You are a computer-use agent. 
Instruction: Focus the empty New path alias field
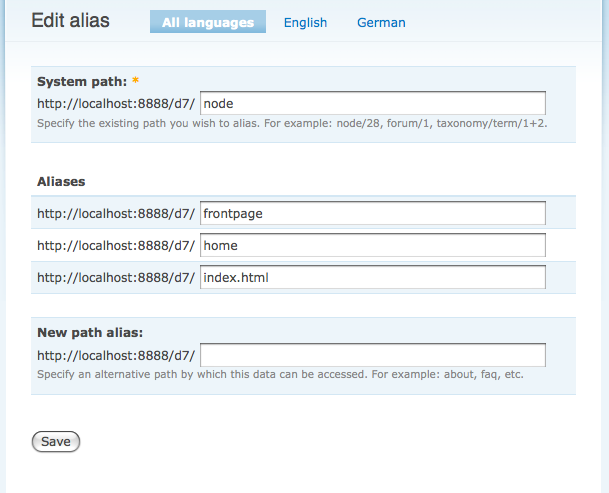pyautogui.click(x=372, y=355)
